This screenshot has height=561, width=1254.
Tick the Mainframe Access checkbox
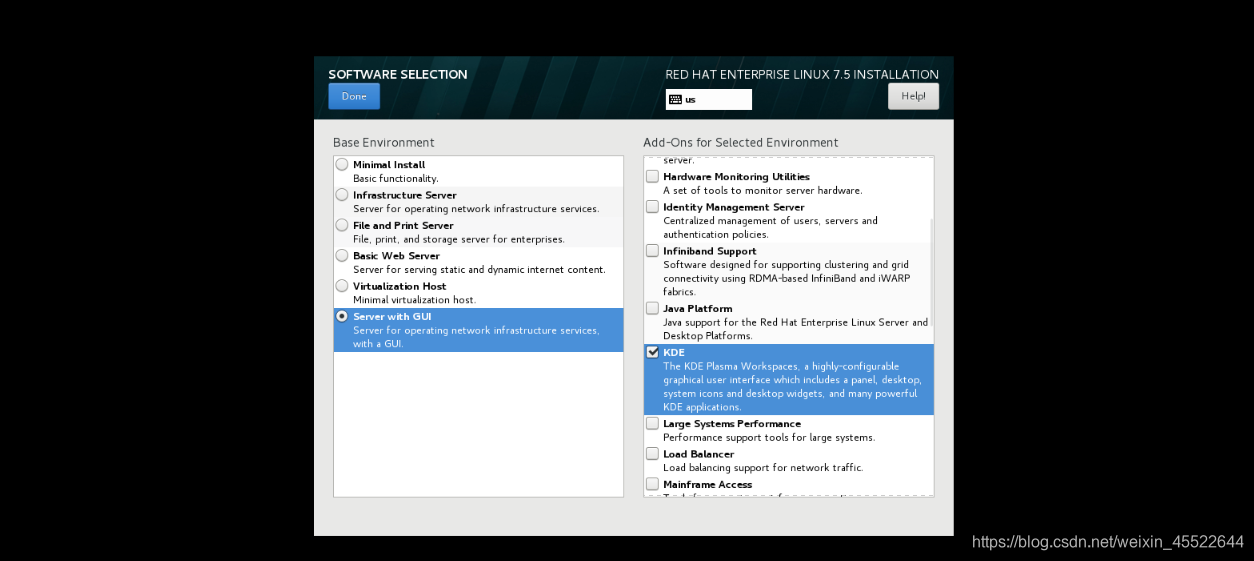point(653,484)
